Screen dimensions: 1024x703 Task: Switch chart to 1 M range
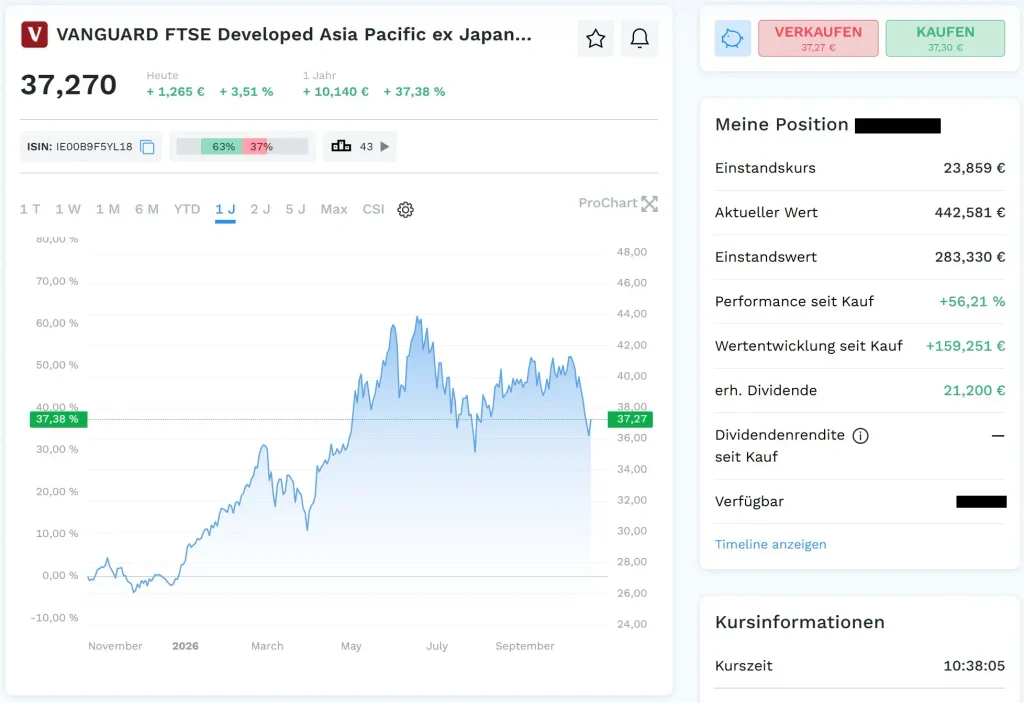point(108,209)
